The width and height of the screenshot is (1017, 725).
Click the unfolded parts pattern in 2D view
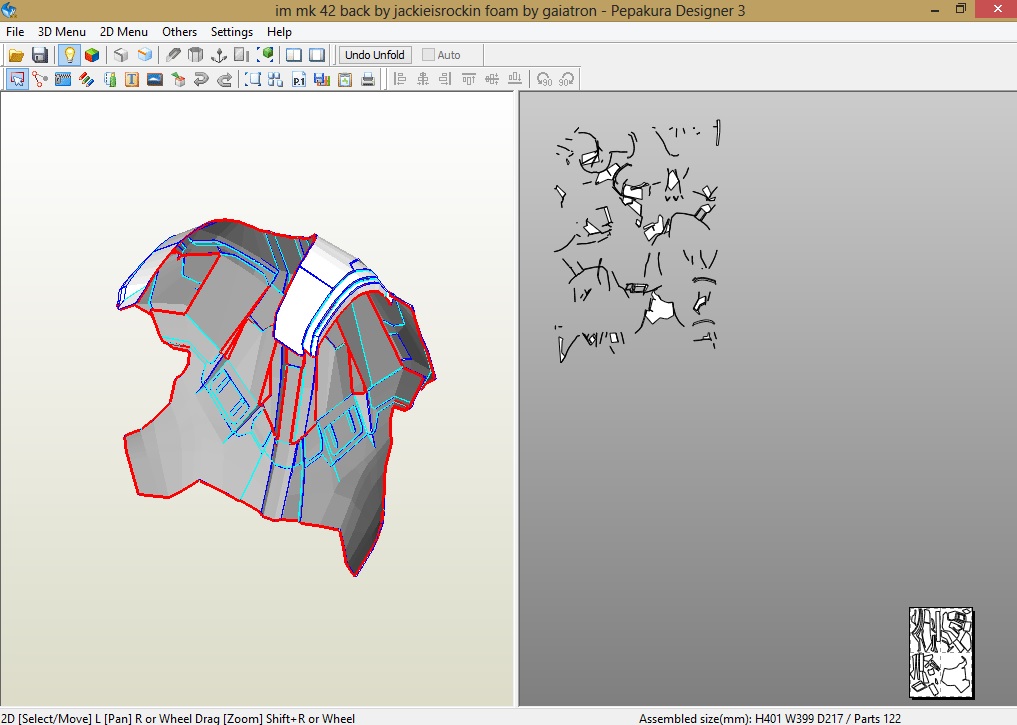tap(637, 241)
